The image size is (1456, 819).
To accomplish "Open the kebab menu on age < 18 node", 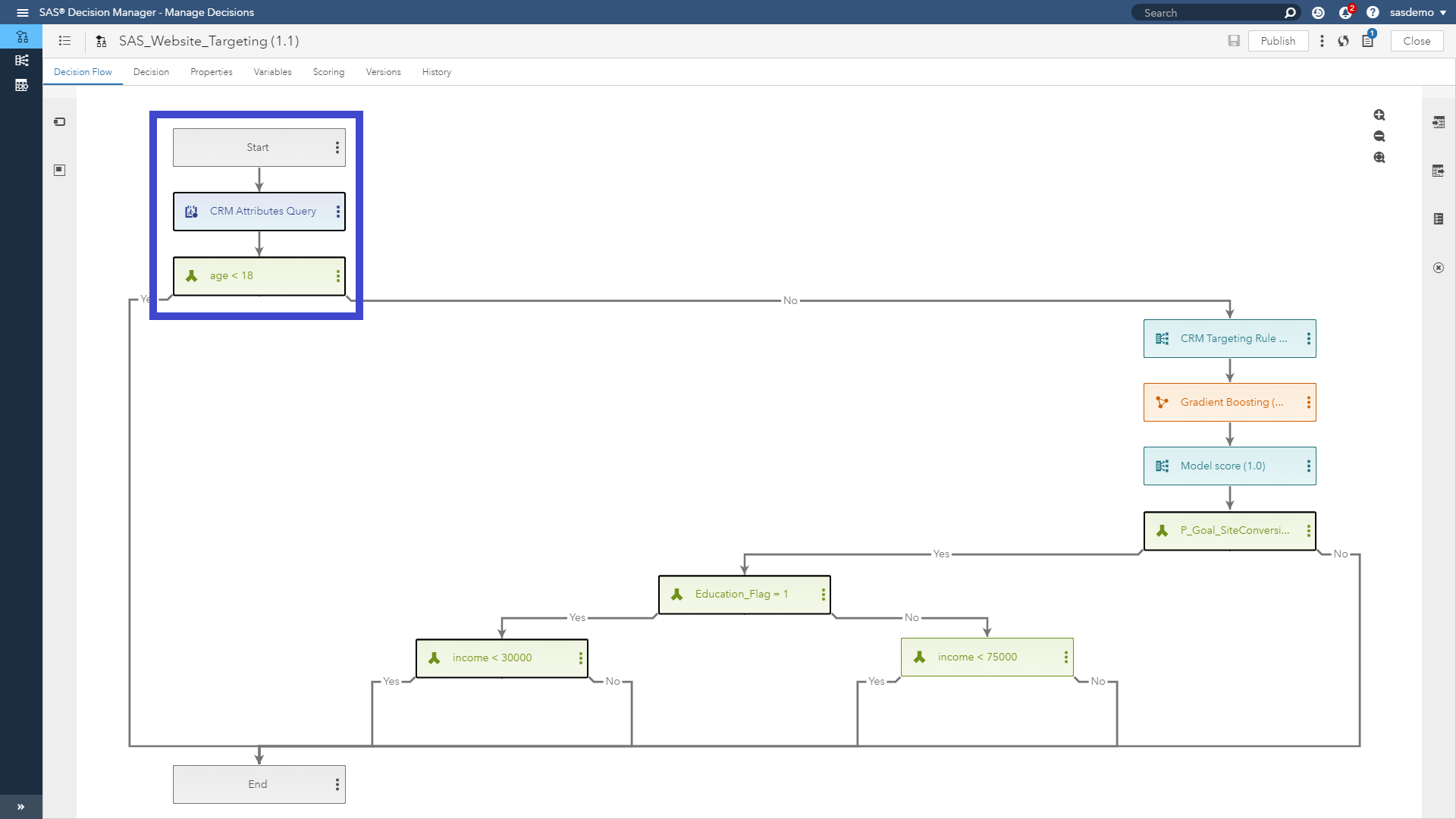I will (337, 275).
